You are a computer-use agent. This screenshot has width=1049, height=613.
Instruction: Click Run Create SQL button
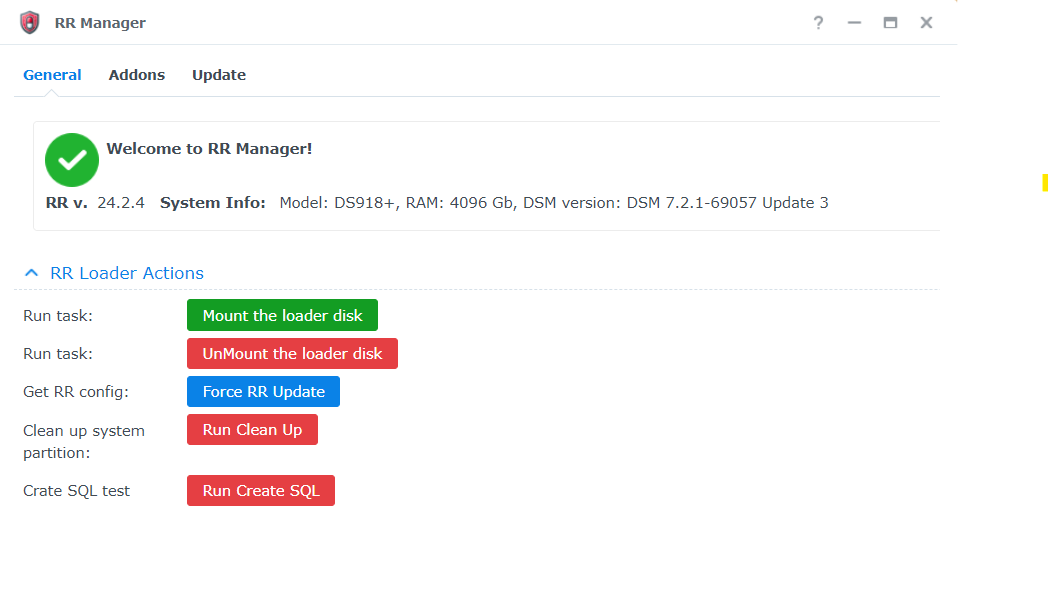[261, 491]
